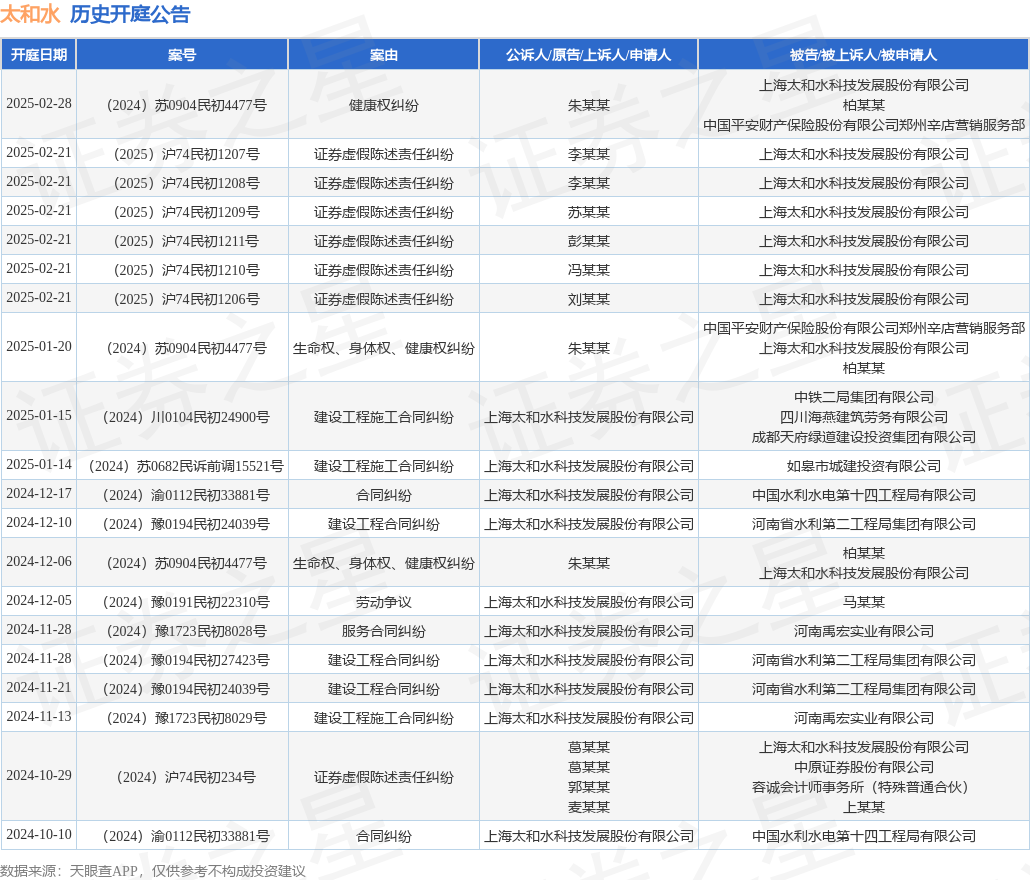This screenshot has height=880, width=1030.
Task: Click case number (2025)沪74民初1211号
Action: (x=187, y=241)
